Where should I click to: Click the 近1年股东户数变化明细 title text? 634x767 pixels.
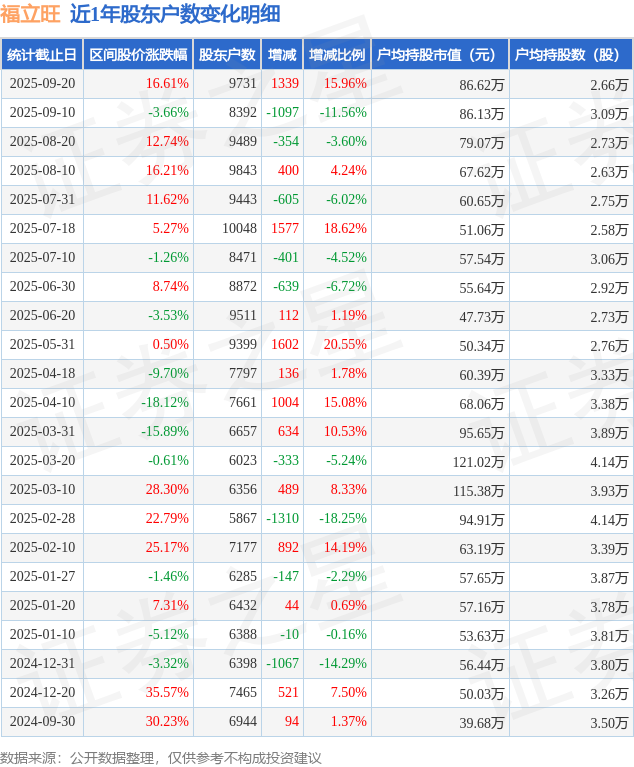coord(175,14)
